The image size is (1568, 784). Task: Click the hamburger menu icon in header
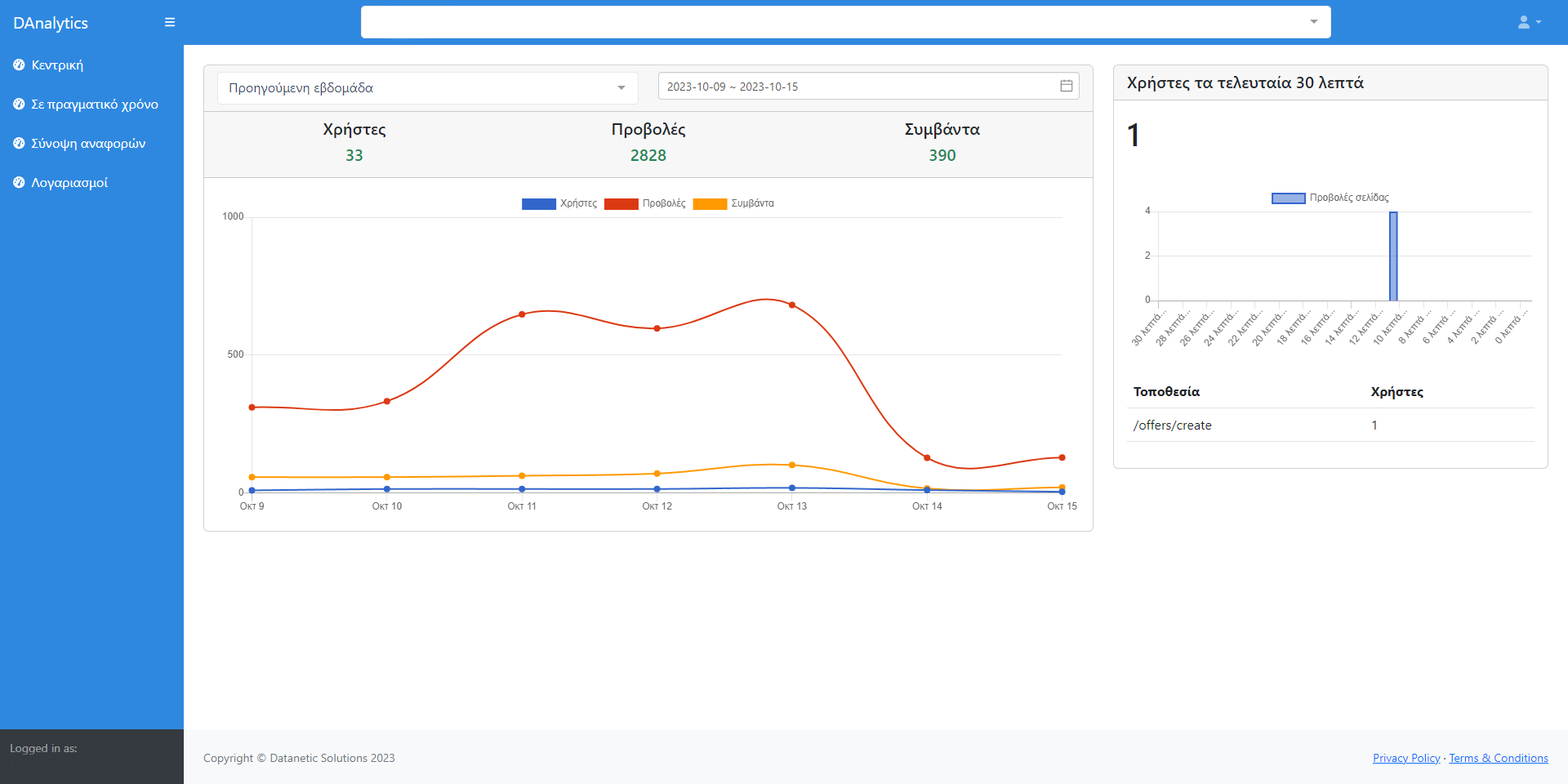[170, 22]
